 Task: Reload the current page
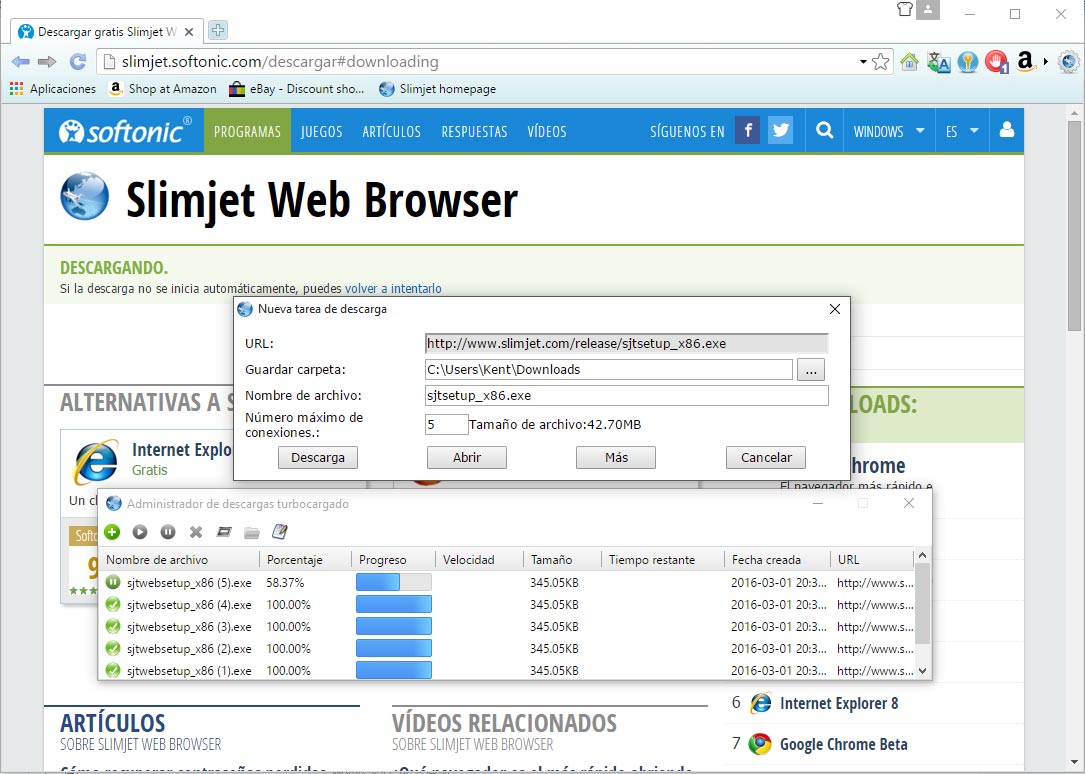78,62
